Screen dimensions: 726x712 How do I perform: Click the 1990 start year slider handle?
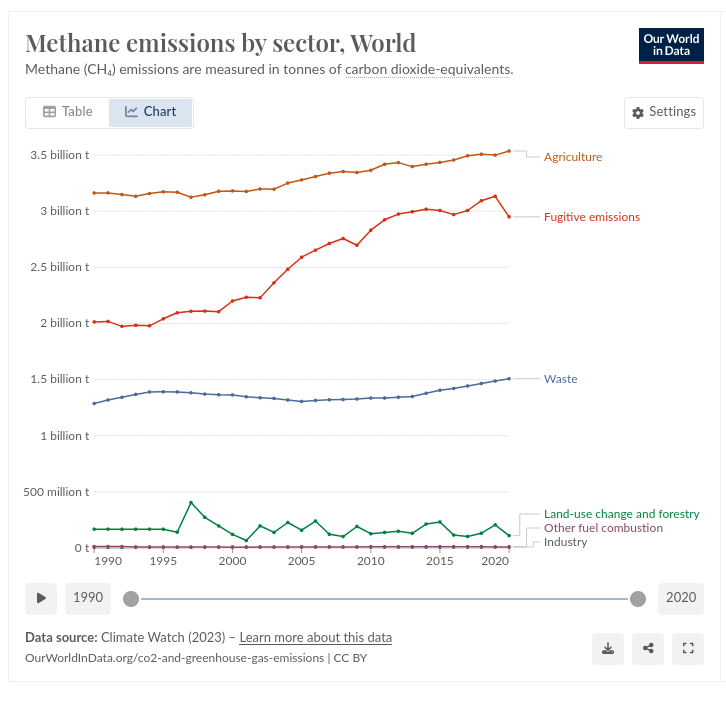coord(130,598)
